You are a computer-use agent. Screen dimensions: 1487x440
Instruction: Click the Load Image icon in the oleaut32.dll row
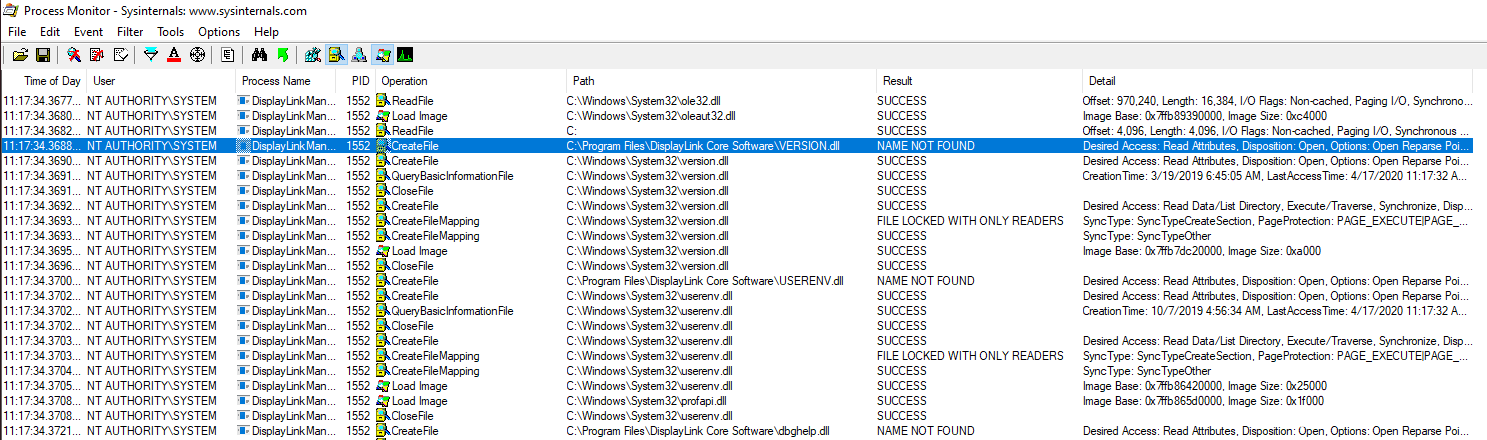point(383,116)
